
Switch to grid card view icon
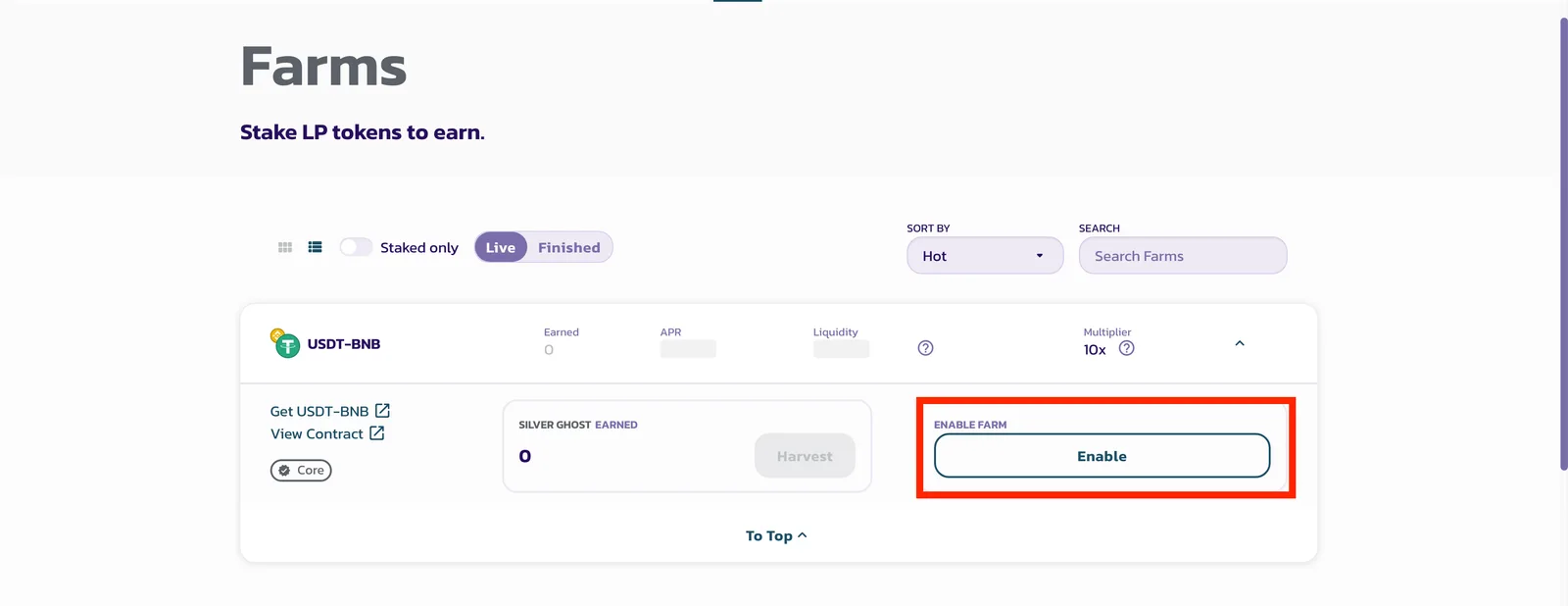(285, 247)
